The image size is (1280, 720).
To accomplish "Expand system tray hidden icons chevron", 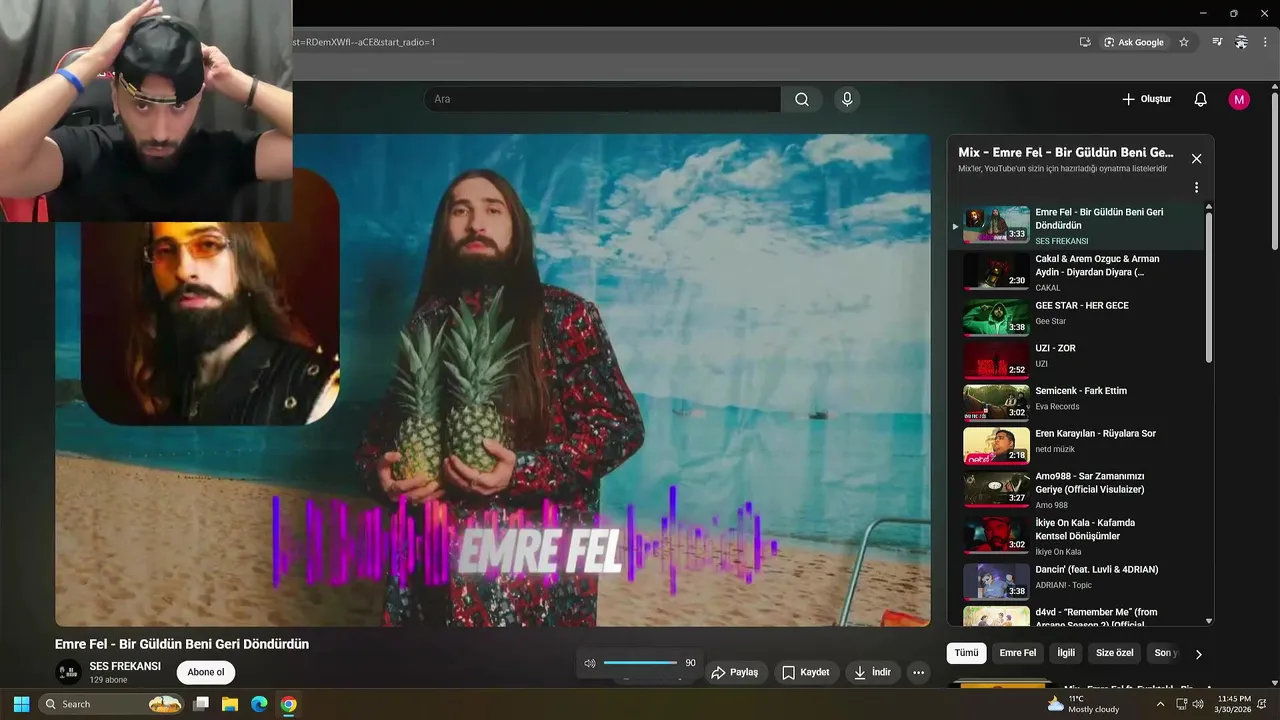I will click(1160, 704).
